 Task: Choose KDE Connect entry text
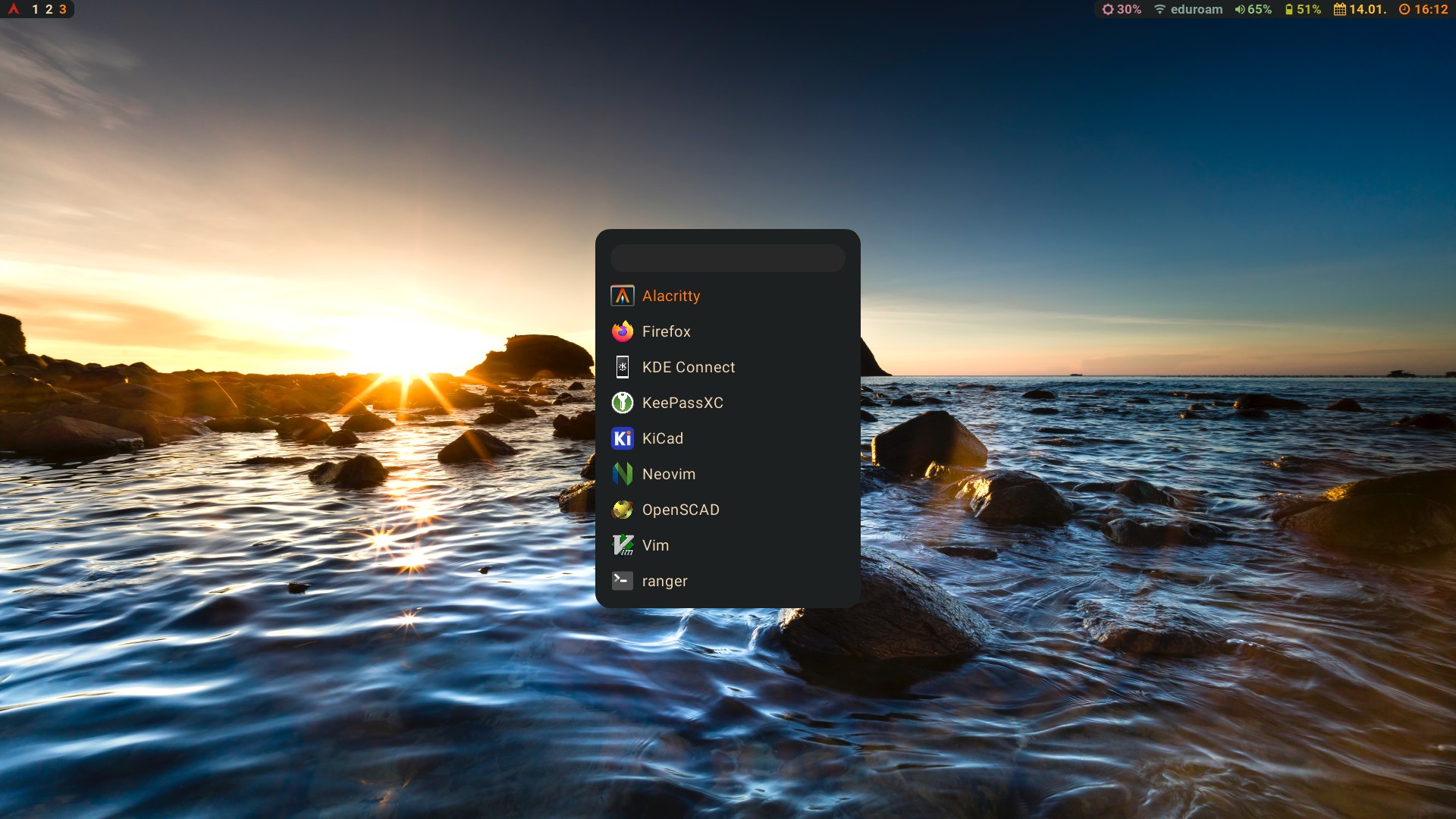point(688,367)
